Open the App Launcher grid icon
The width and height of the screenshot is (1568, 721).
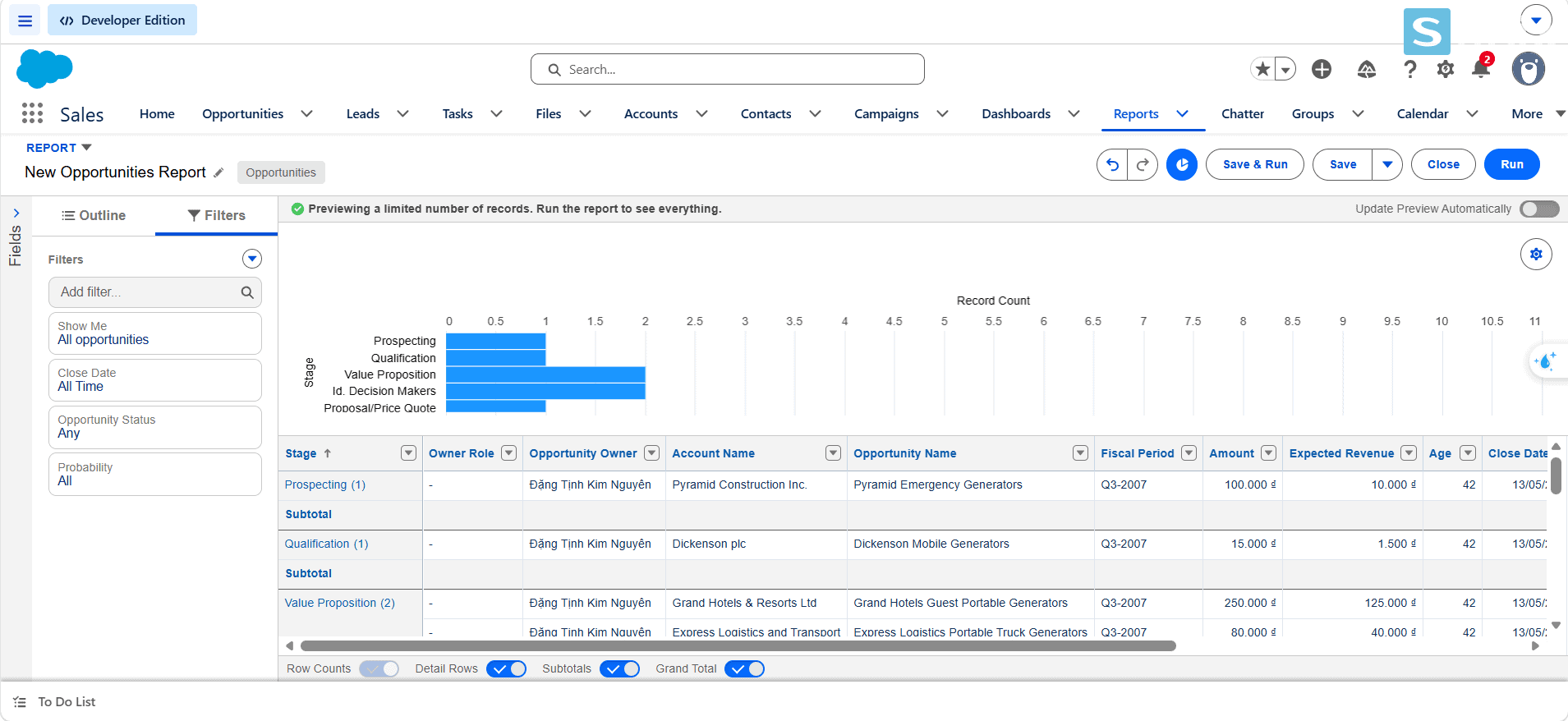[x=32, y=113]
